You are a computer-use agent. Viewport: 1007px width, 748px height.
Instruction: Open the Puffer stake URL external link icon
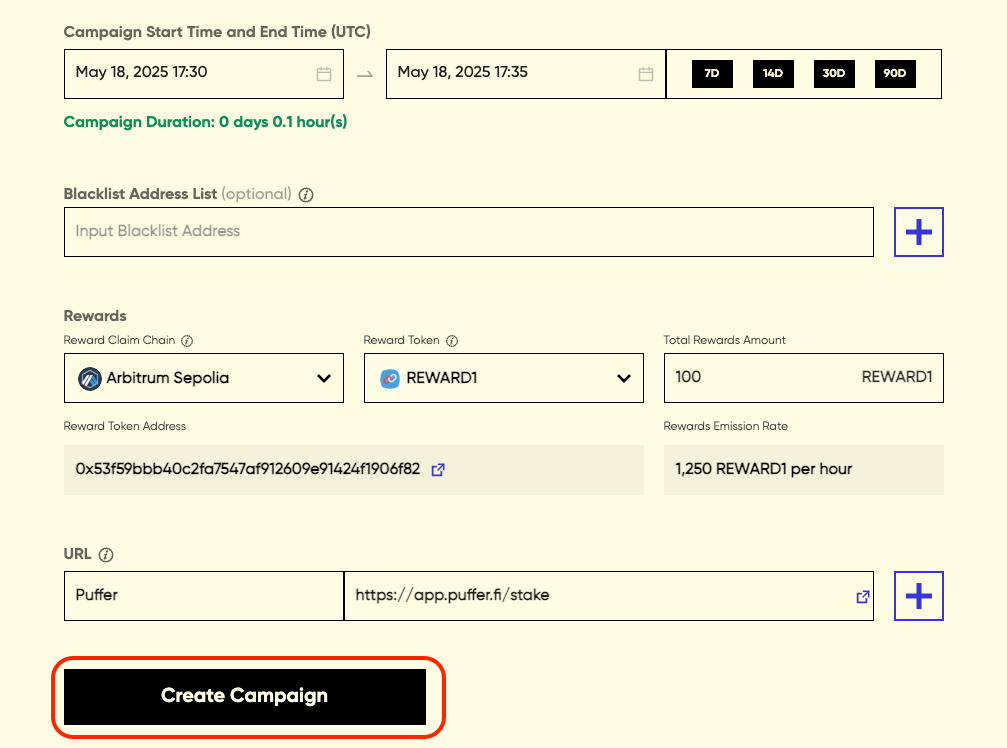(x=862, y=596)
